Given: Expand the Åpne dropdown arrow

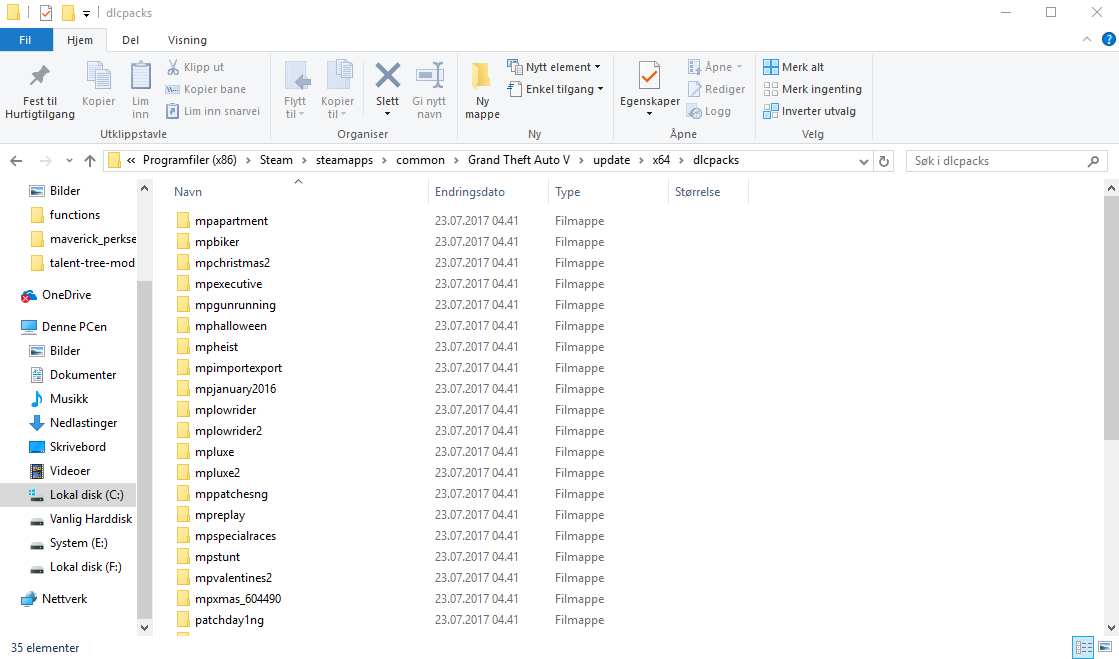Looking at the screenshot, I should point(739,67).
